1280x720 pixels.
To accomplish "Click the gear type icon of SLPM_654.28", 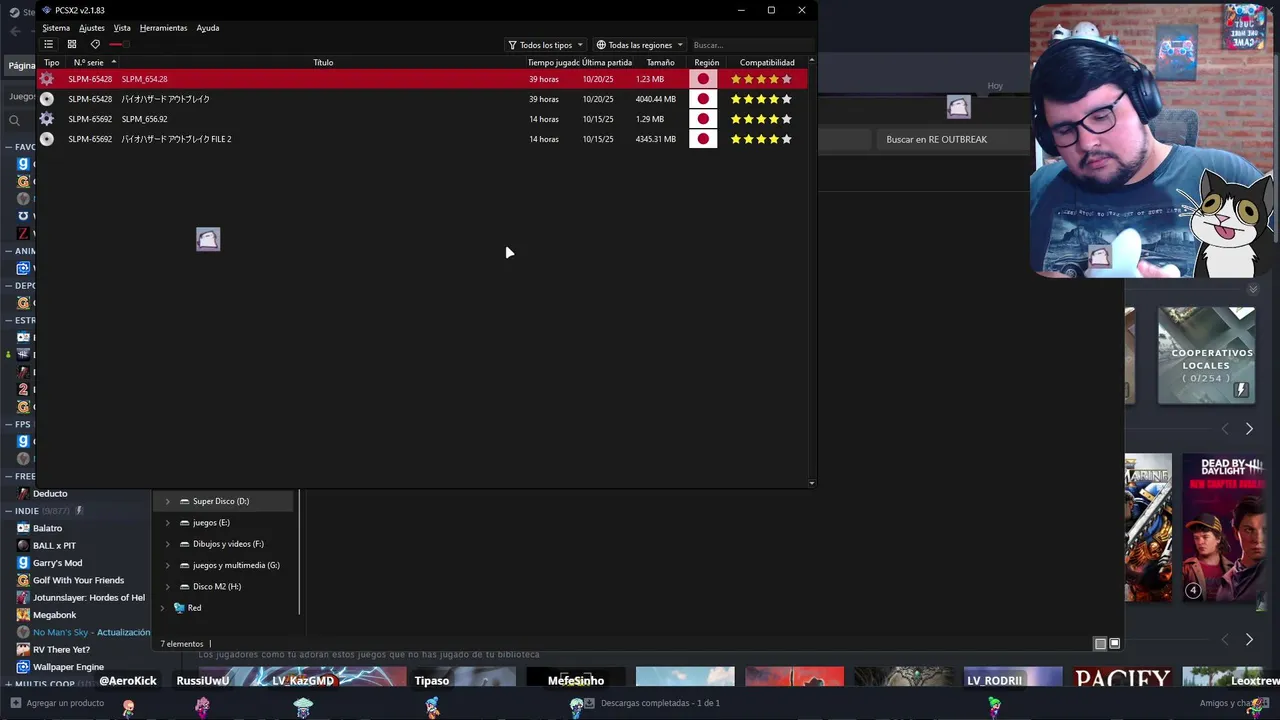I will click(x=47, y=79).
